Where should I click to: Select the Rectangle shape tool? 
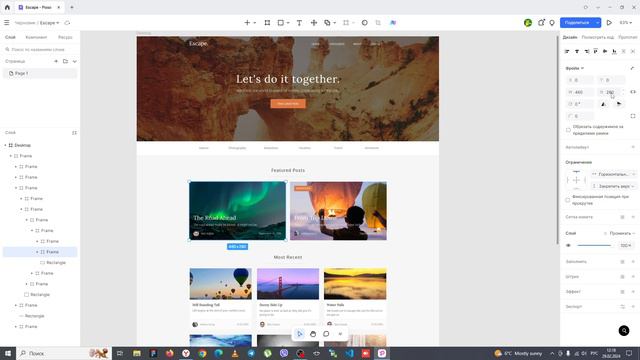(281, 23)
